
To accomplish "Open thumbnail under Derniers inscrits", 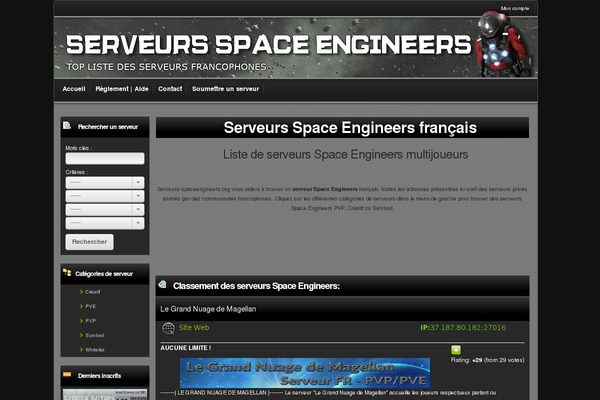I will [x=105, y=395].
